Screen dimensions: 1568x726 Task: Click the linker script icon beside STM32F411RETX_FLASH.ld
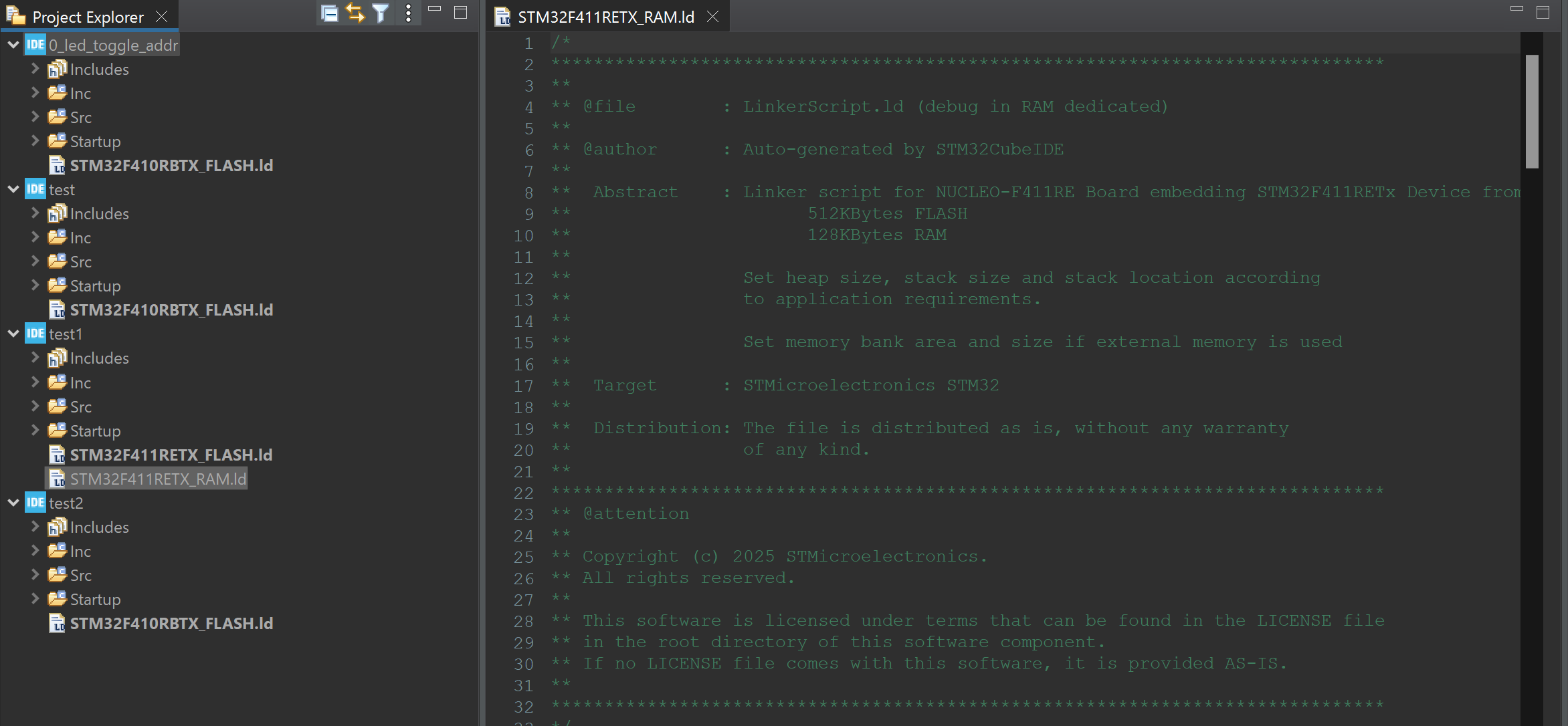(58, 455)
